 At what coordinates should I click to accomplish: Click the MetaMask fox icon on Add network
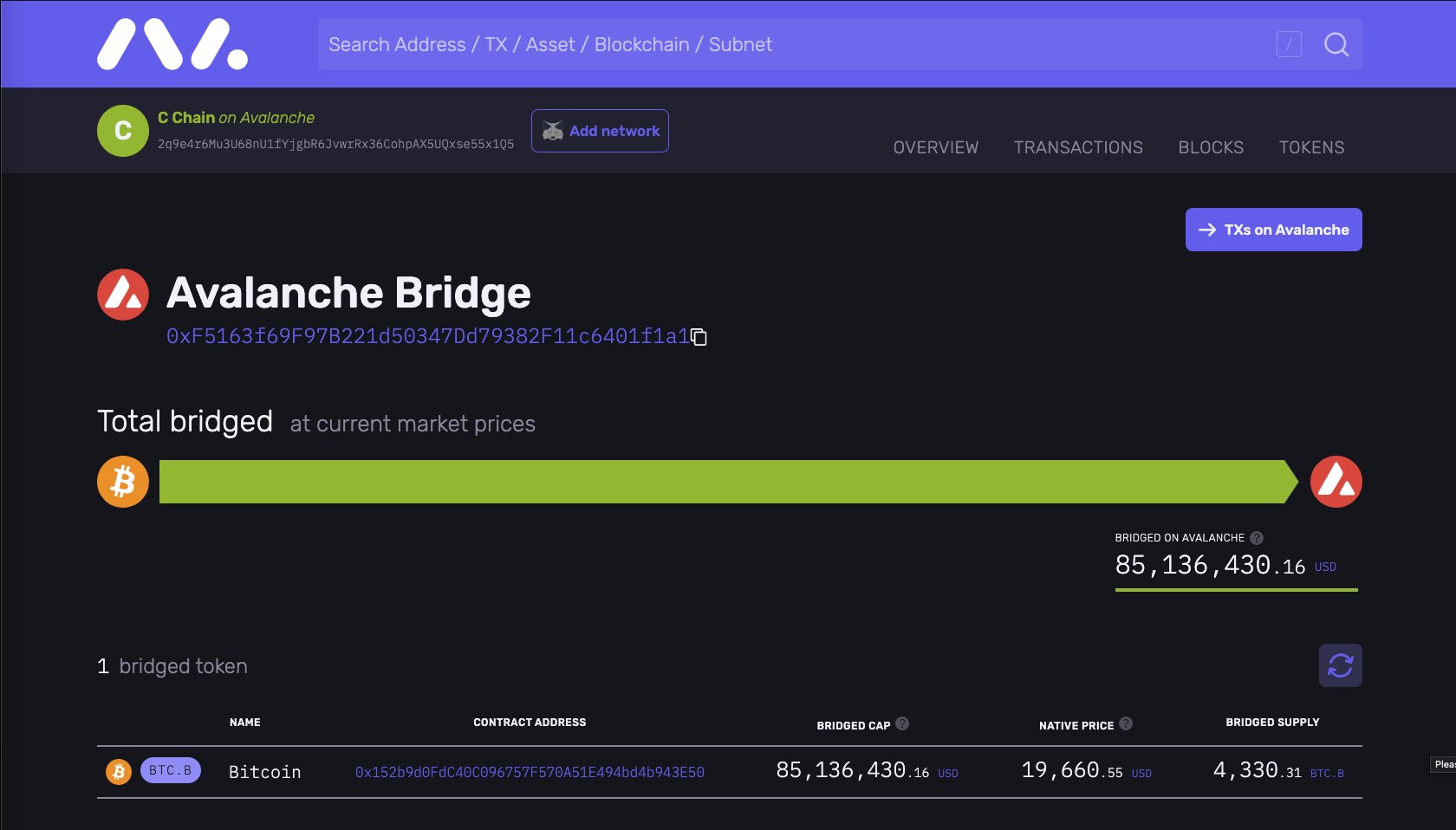[553, 131]
